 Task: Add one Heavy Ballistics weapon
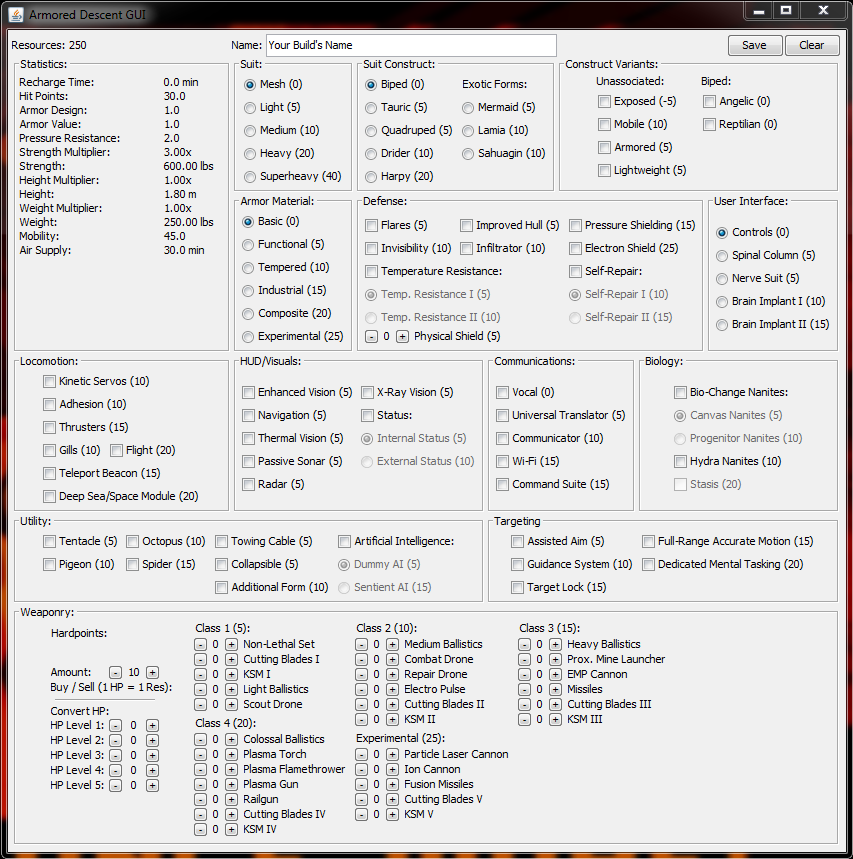pyautogui.click(x=555, y=644)
